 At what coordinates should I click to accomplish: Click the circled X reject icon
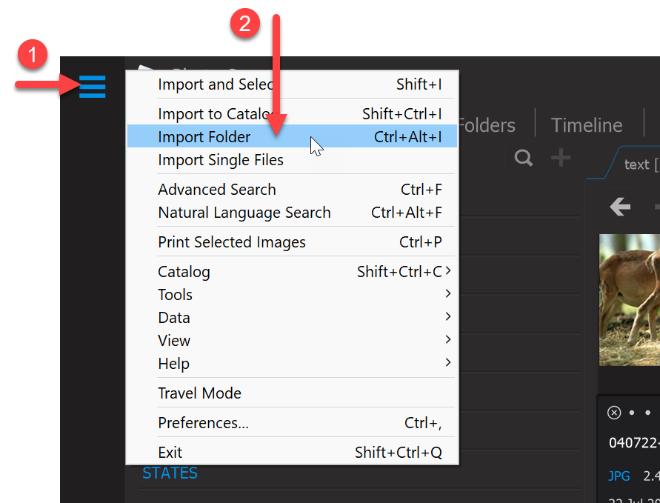point(614,413)
